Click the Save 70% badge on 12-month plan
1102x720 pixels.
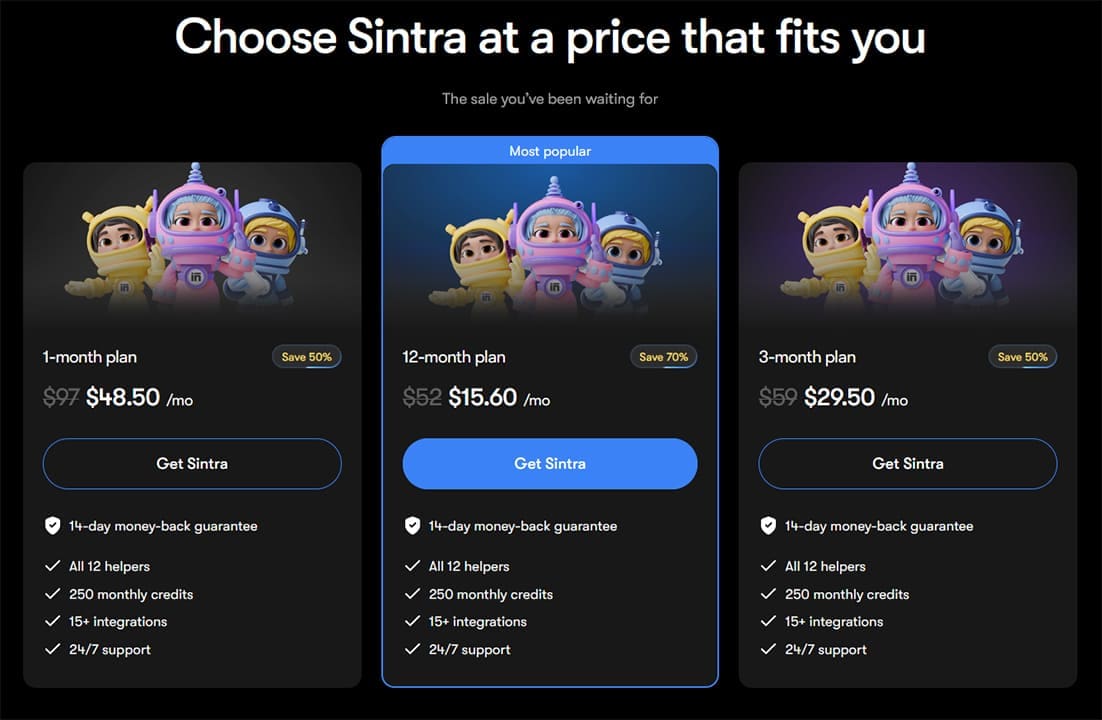click(x=664, y=357)
